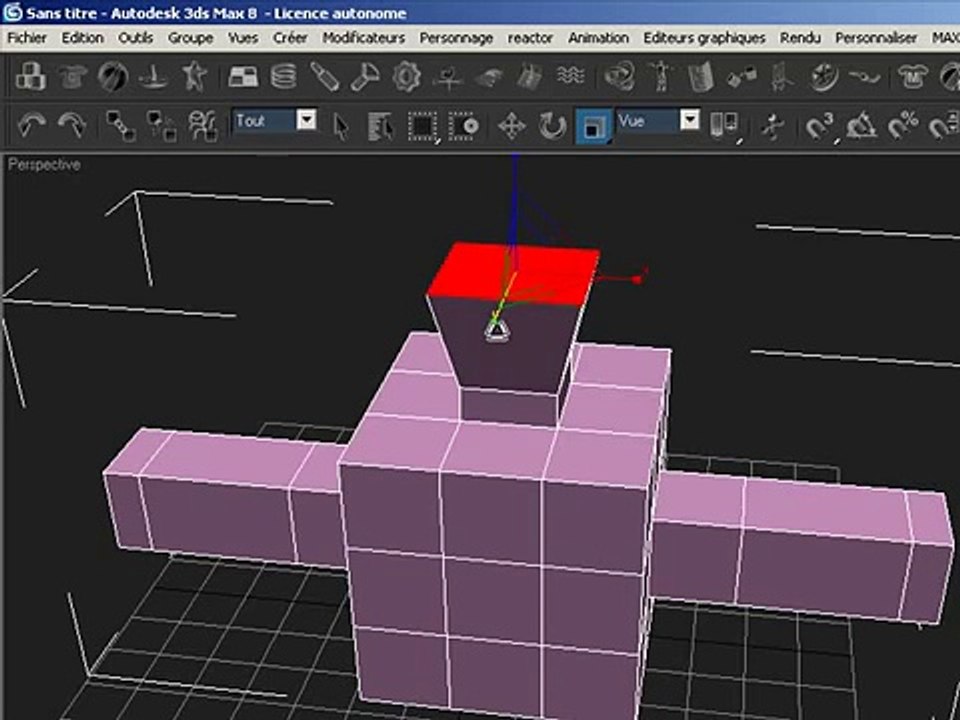Create a Deforming Mesh Collection

click(x=194, y=77)
